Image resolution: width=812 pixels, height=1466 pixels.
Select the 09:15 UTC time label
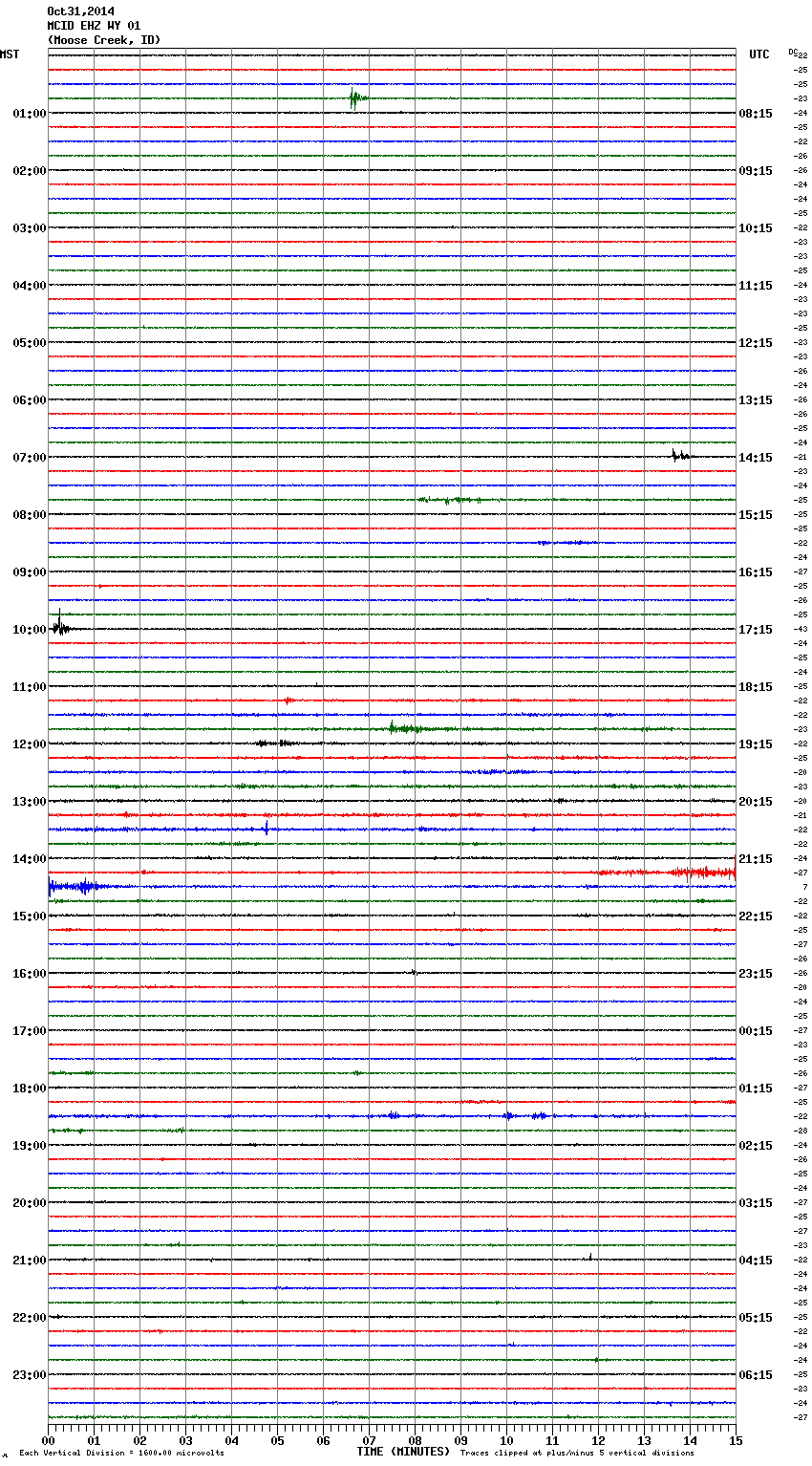(756, 171)
